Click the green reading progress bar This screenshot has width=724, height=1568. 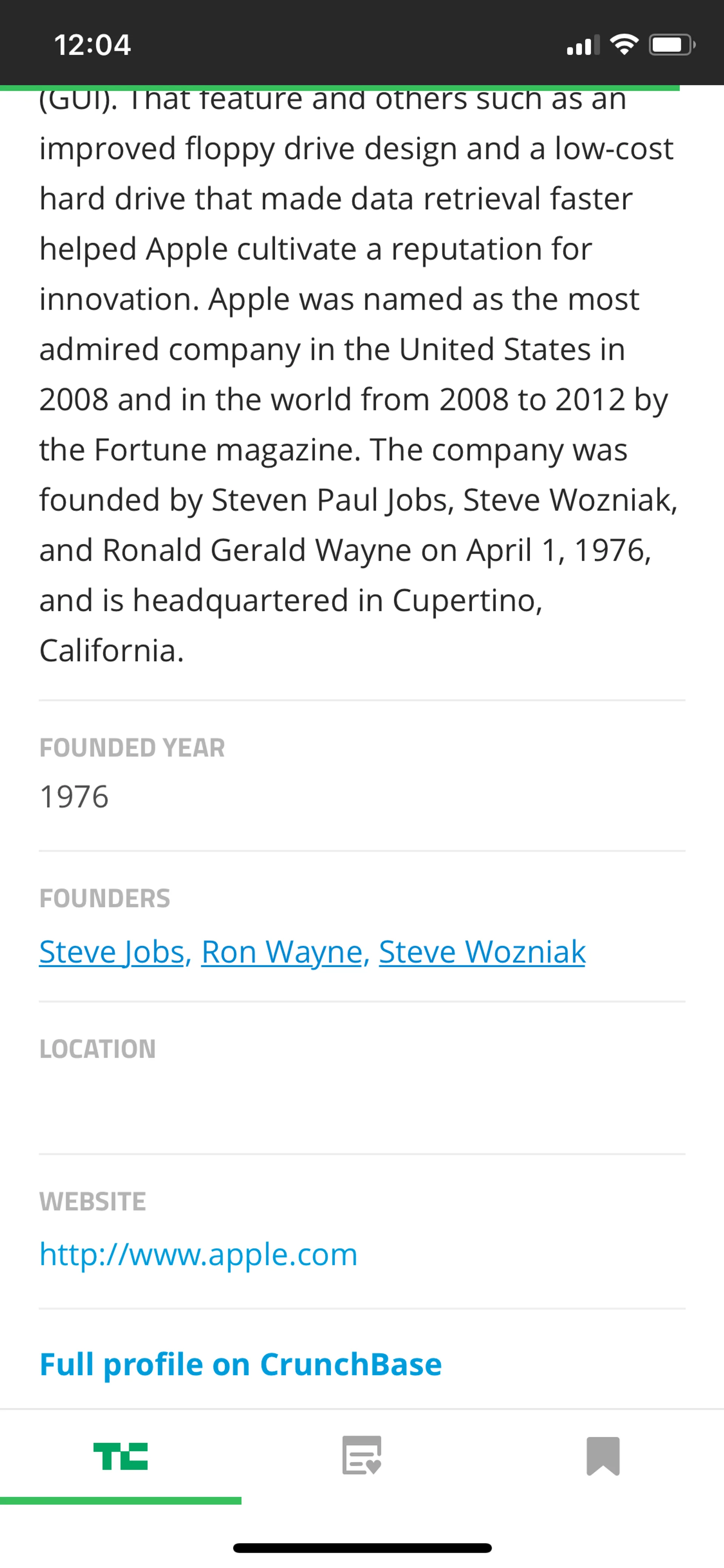339,88
